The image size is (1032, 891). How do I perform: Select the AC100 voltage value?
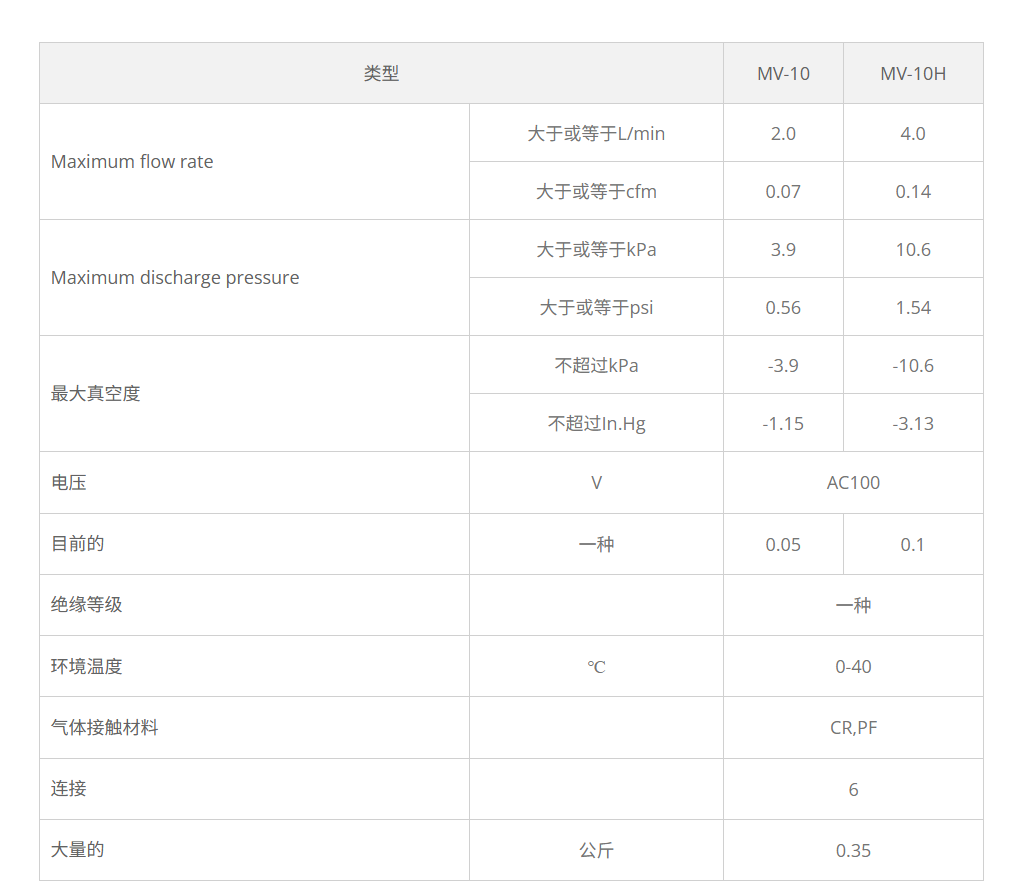coord(852,482)
